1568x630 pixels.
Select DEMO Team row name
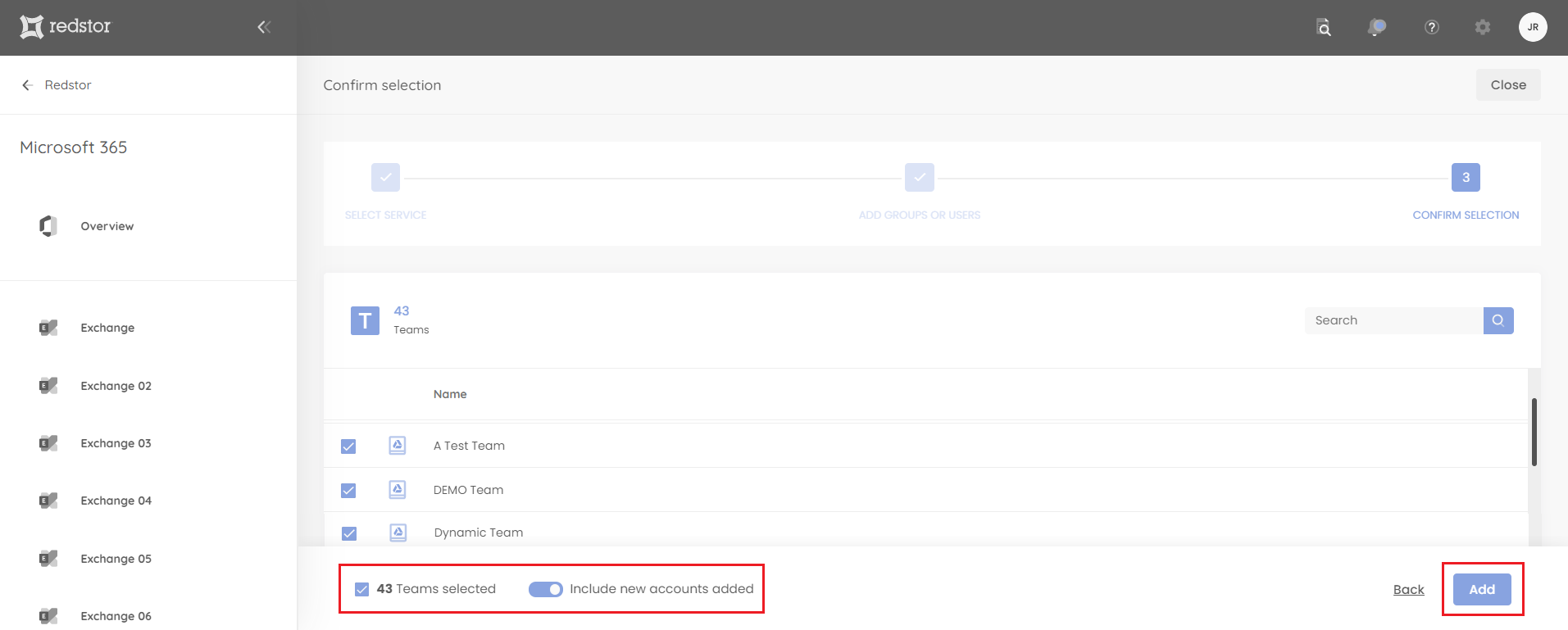pos(468,490)
